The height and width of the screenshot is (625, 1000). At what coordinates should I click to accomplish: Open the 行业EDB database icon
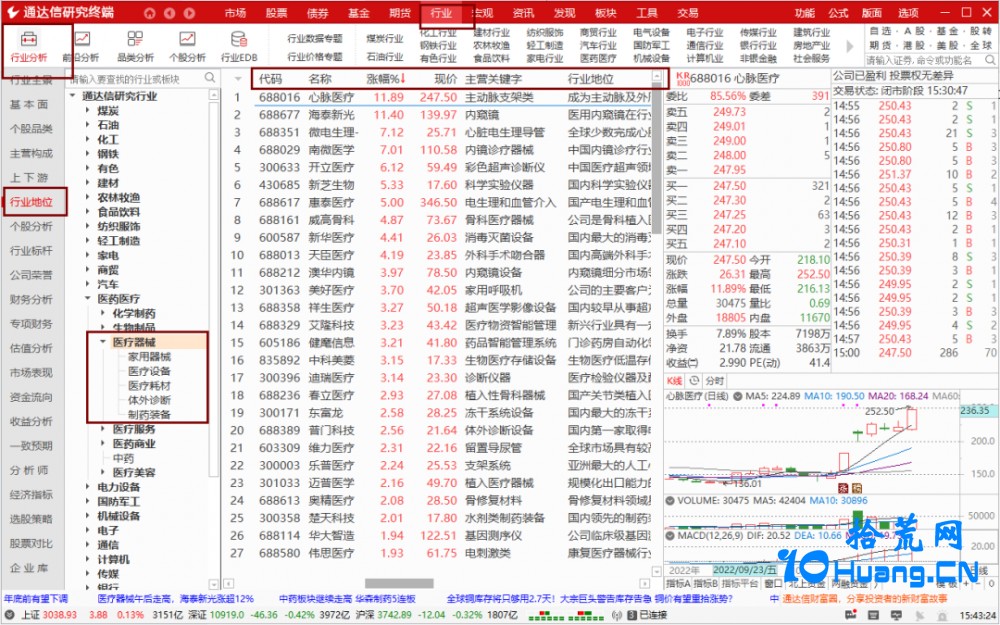point(239,45)
